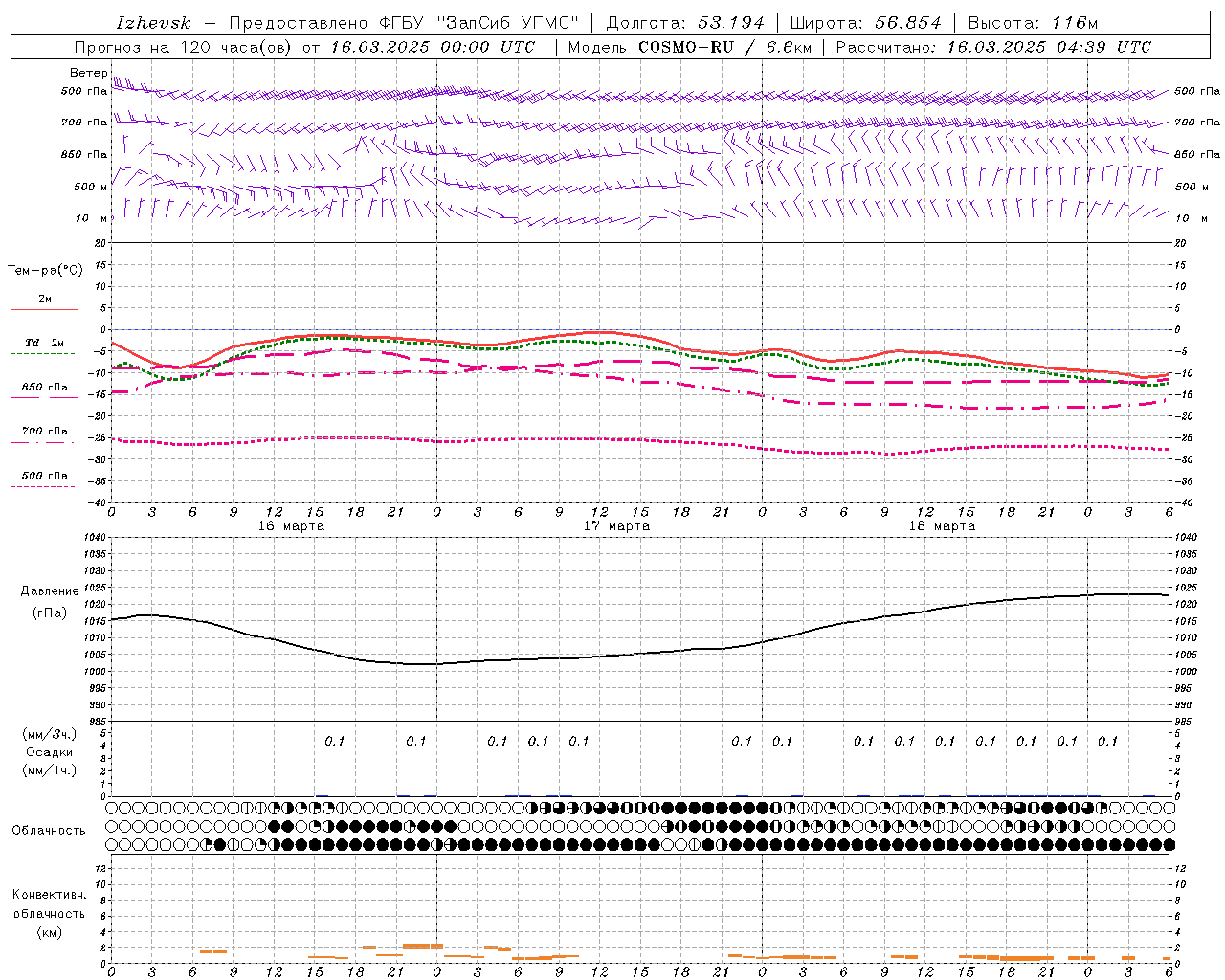Click the '17 марта' date label

click(x=616, y=526)
